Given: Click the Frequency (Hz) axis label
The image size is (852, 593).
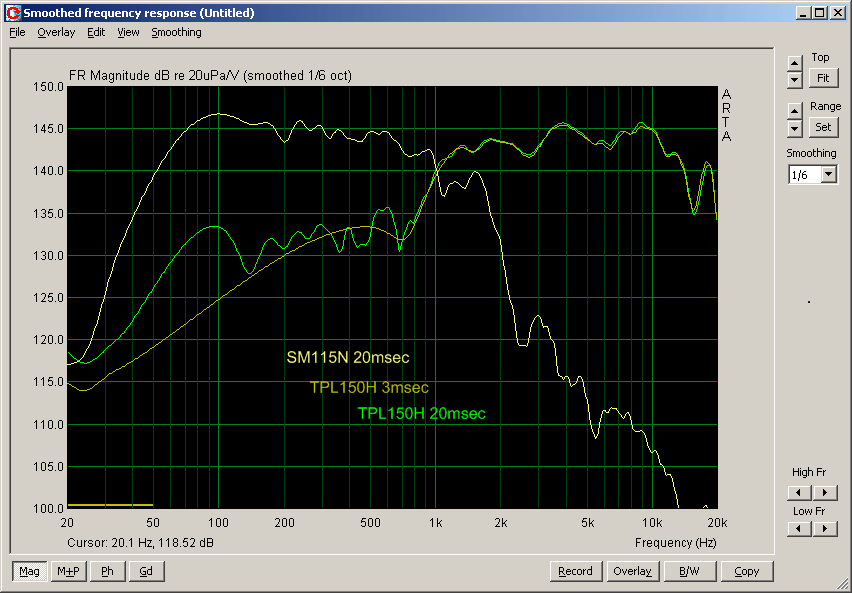Looking at the screenshot, I should pyautogui.click(x=675, y=542).
